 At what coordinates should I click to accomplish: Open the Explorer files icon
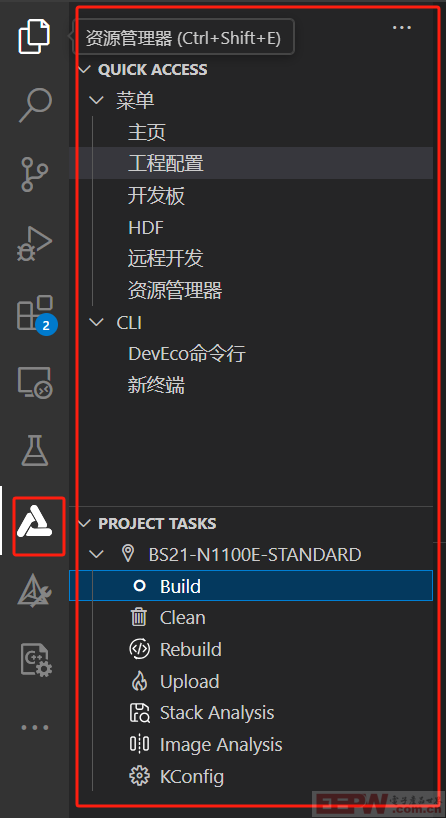pos(34,36)
